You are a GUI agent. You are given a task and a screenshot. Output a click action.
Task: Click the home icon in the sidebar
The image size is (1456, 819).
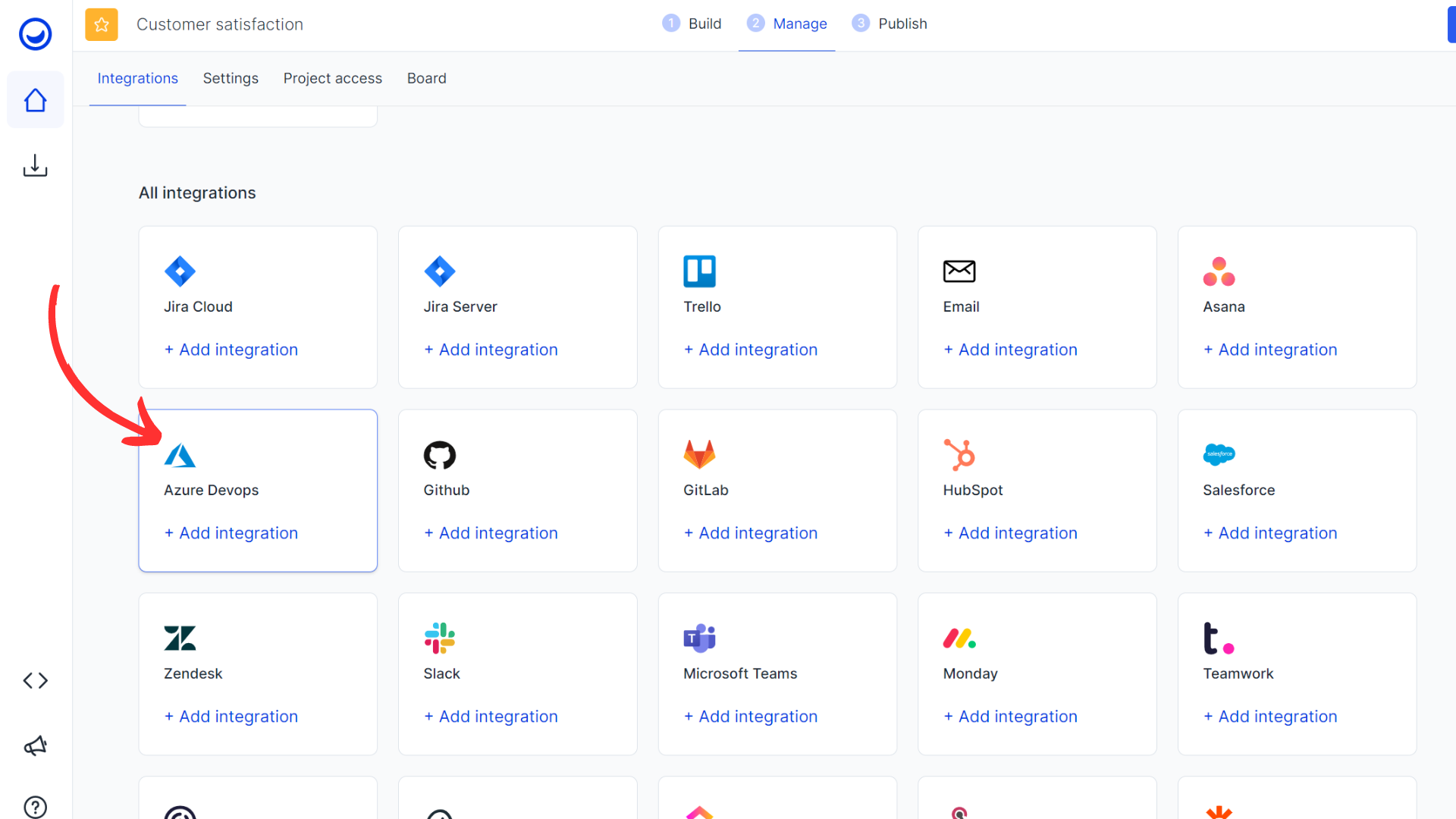(x=35, y=100)
